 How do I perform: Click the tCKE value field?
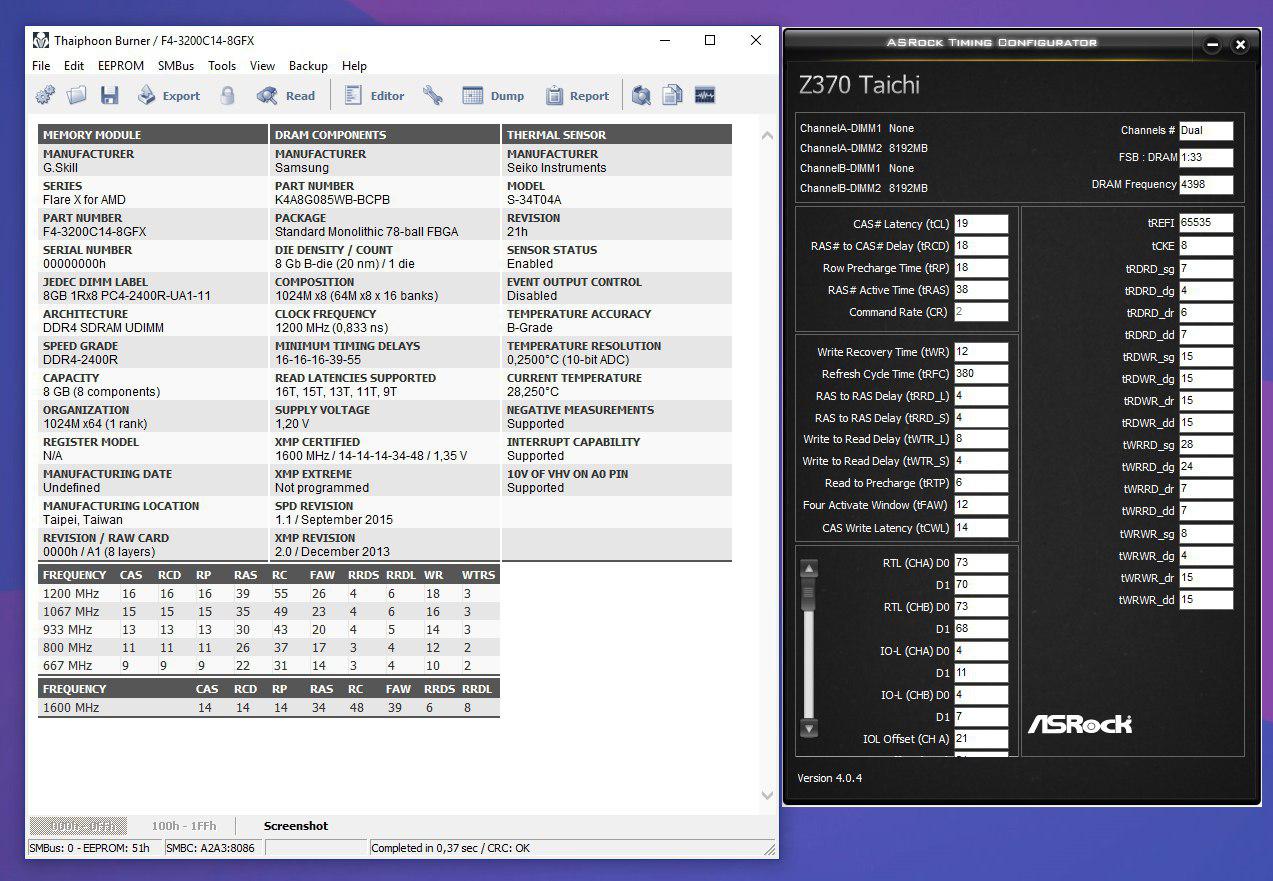(x=1206, y=246)
